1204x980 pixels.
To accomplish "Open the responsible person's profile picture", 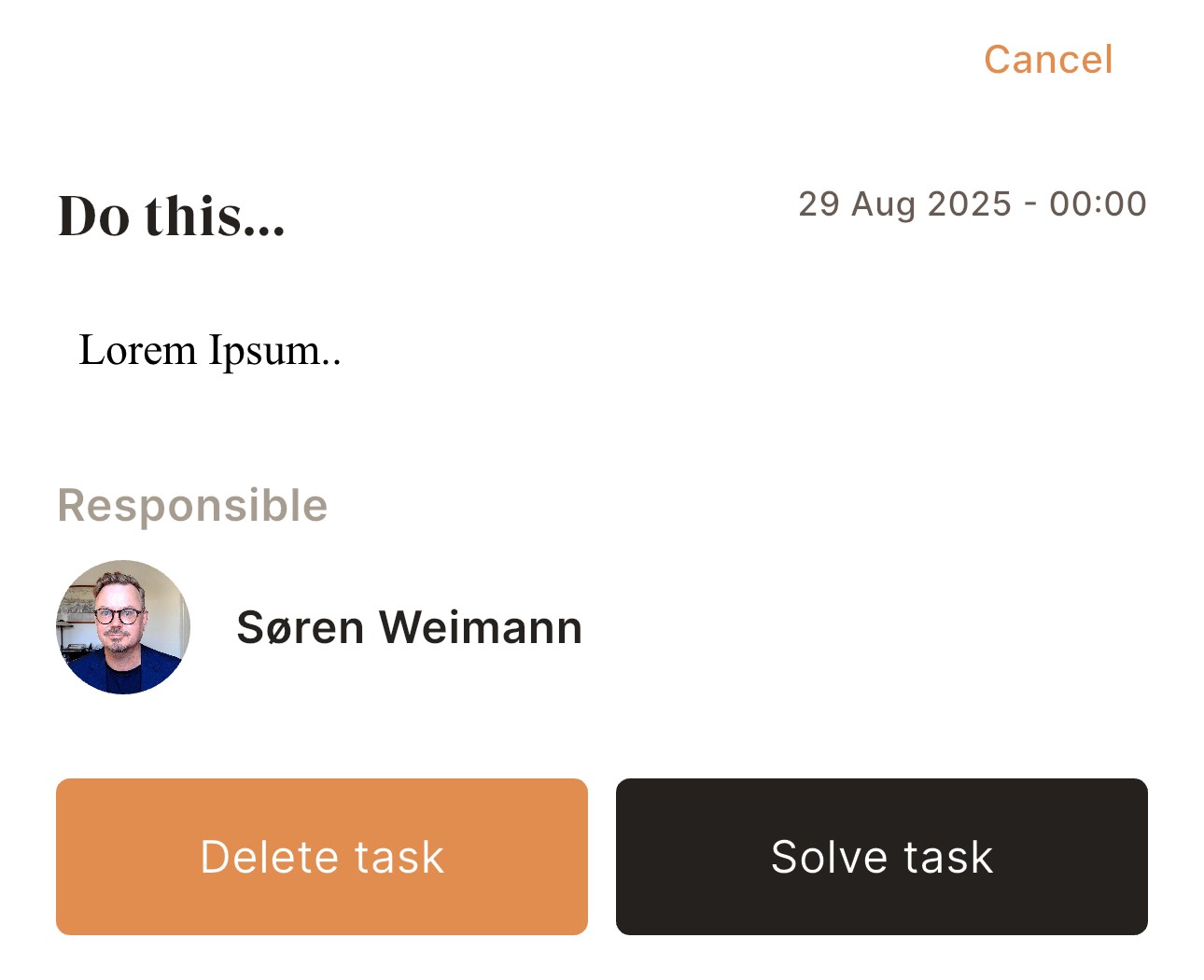I will pos(122,628).
